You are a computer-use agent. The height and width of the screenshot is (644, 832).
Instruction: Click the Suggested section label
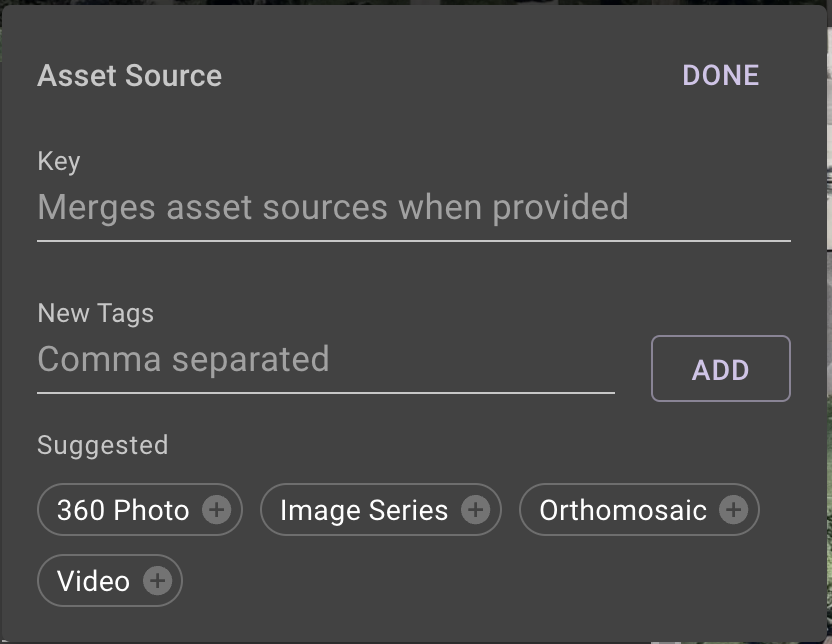tap(102, 445)
